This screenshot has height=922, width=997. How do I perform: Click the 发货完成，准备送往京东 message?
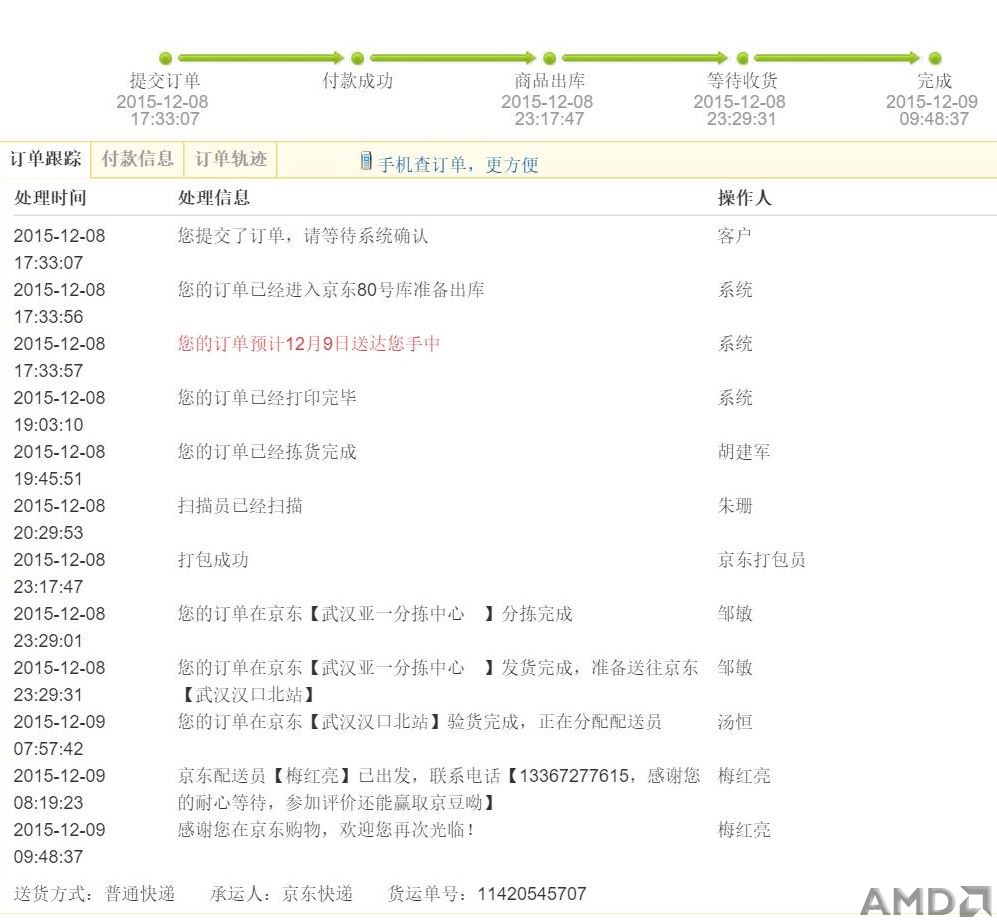[x=437, y=681]
